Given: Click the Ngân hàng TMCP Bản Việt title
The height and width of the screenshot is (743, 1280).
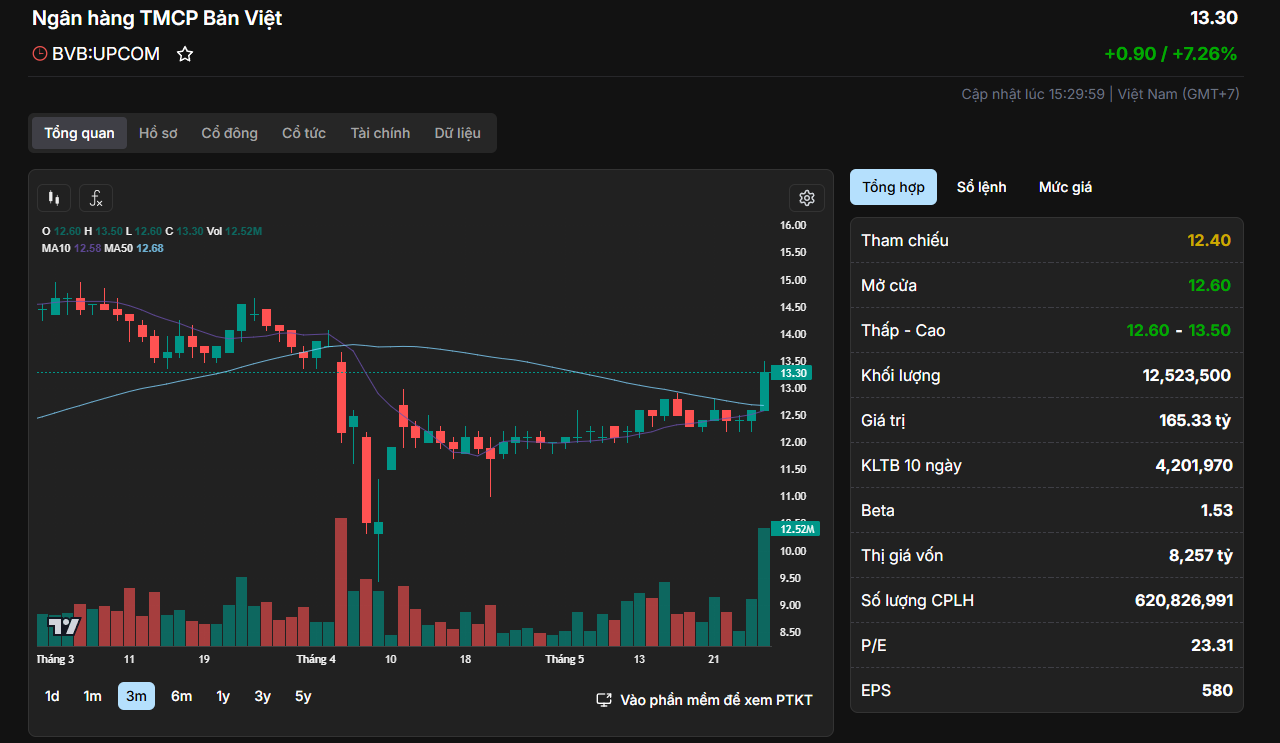Looking at the screenshot, I should coord(157,18).
